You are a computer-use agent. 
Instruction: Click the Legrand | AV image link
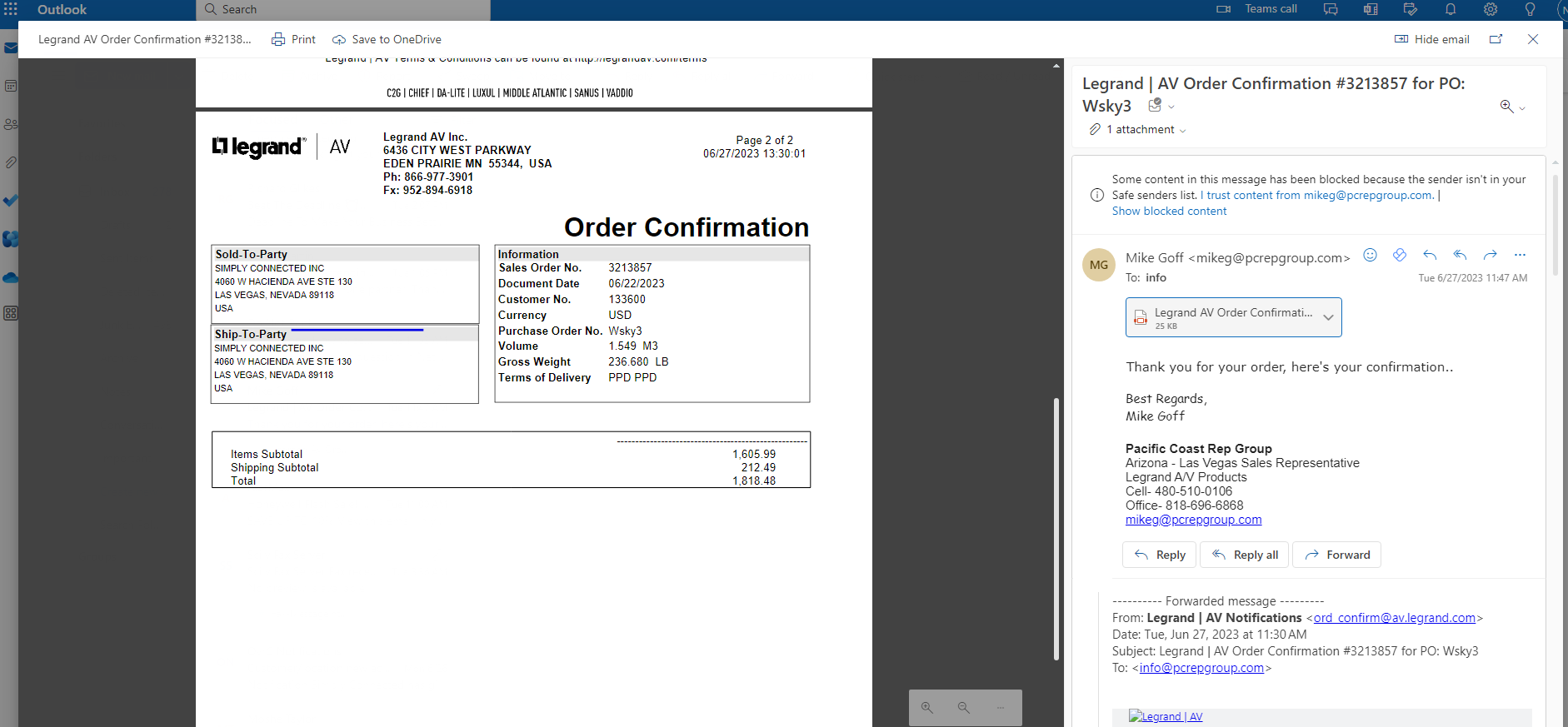pos(1166,716)
